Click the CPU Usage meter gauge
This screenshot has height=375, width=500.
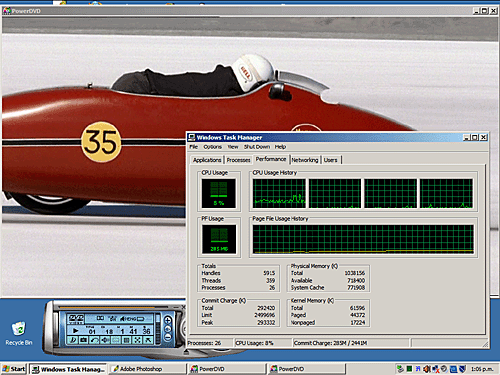click(219, 193)
